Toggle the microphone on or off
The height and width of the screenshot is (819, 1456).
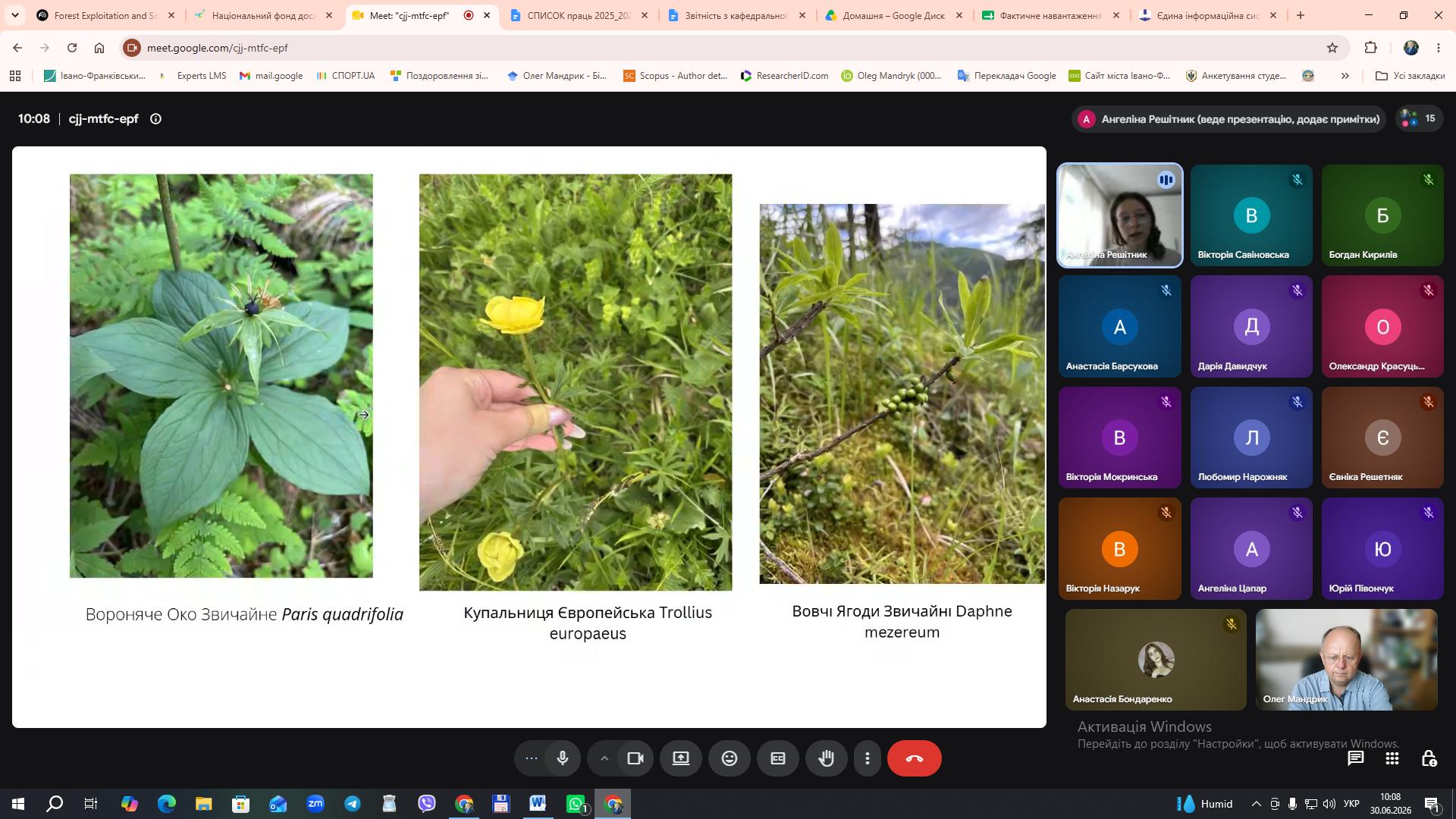point(562,758)
